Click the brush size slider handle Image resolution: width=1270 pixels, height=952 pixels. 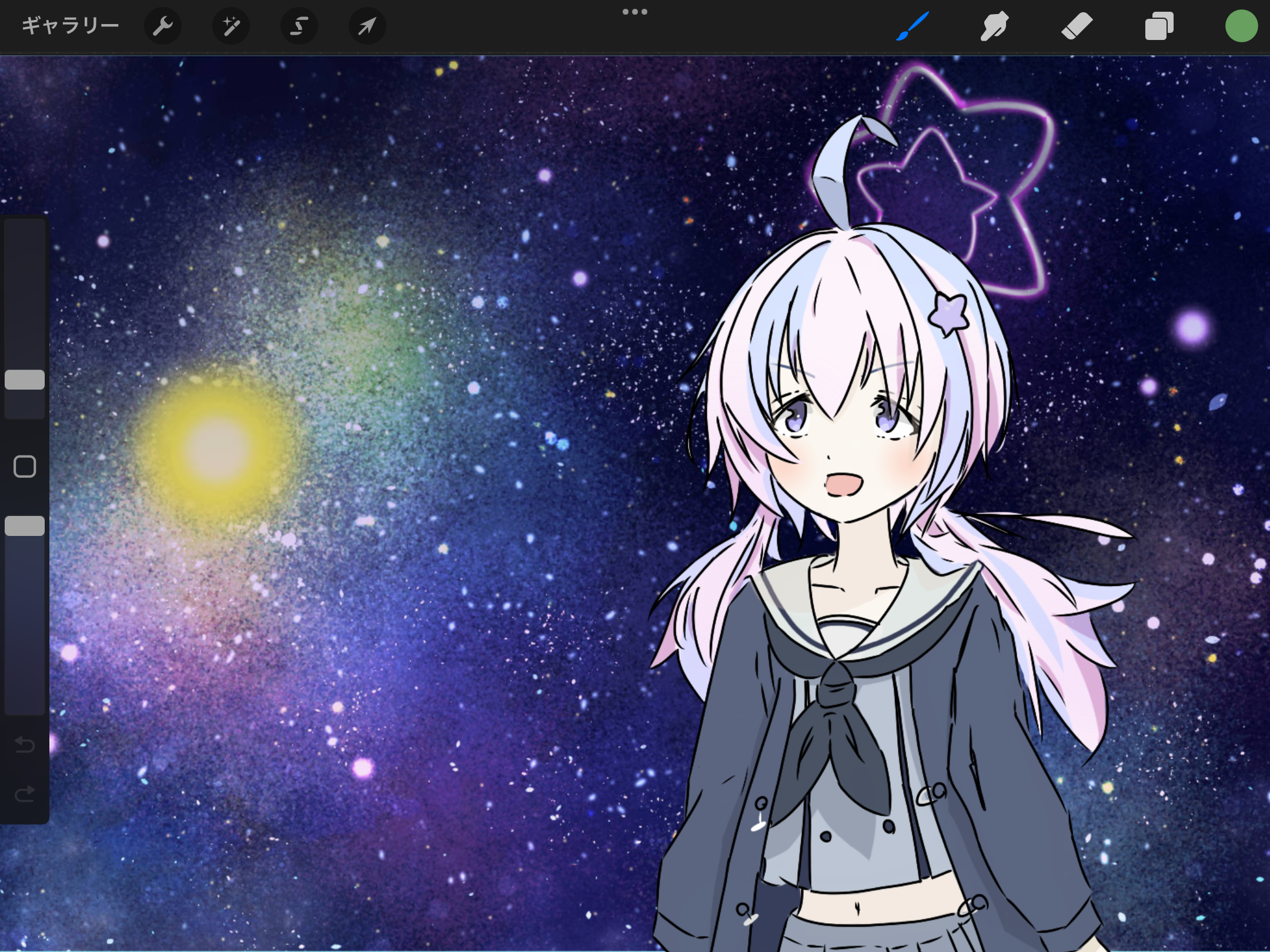(25, 380)
